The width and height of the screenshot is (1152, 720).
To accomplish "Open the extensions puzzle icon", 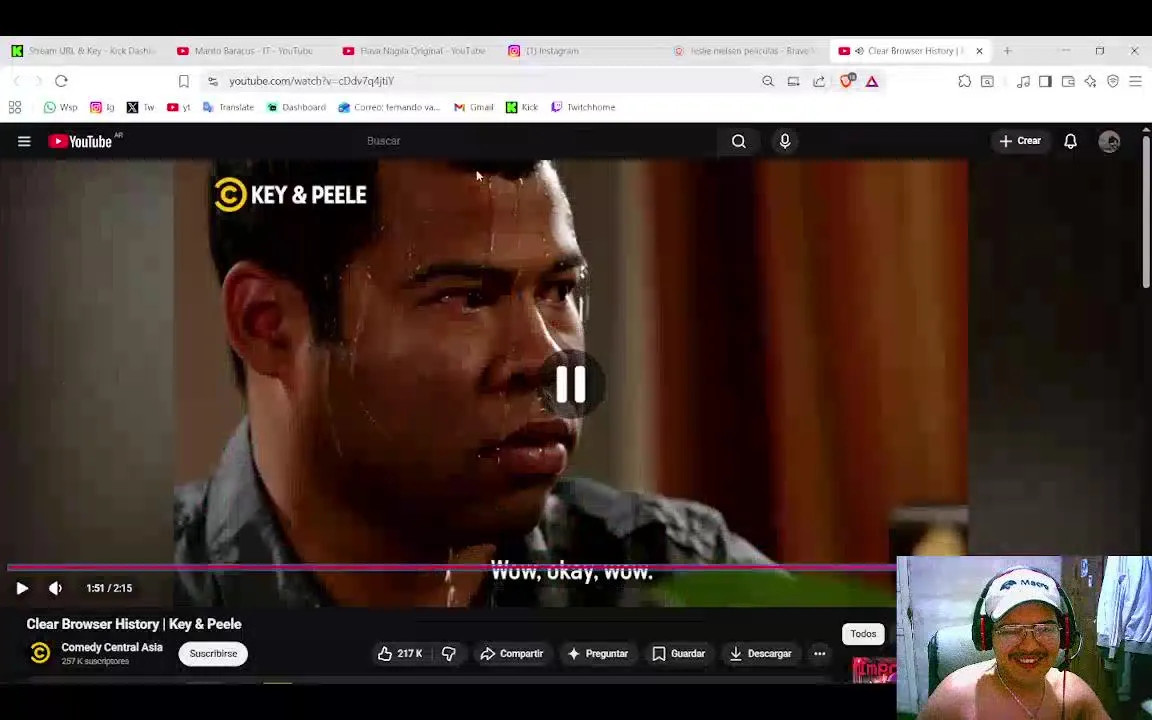I will 964,82.
